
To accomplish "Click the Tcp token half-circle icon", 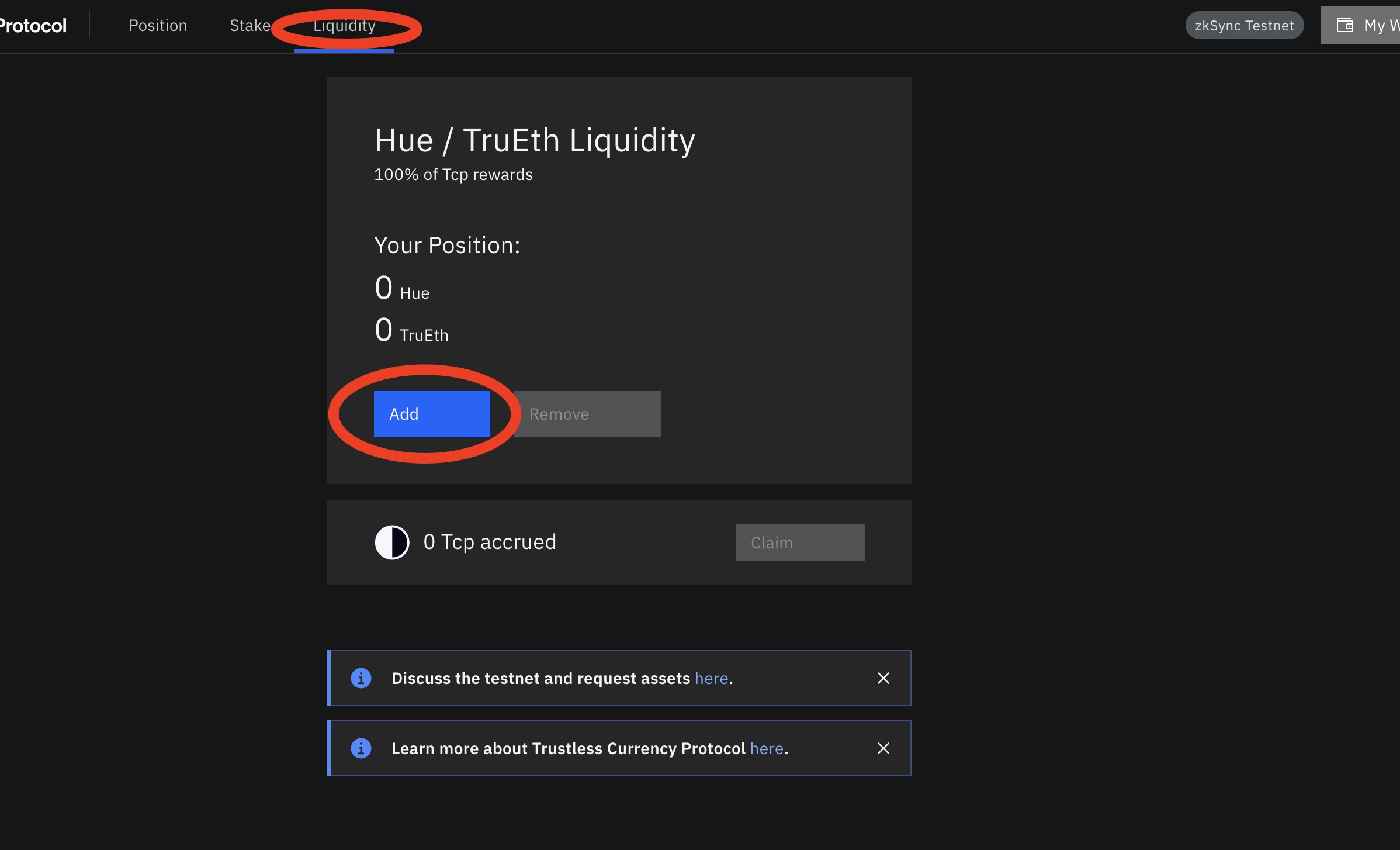I will 391,542.
